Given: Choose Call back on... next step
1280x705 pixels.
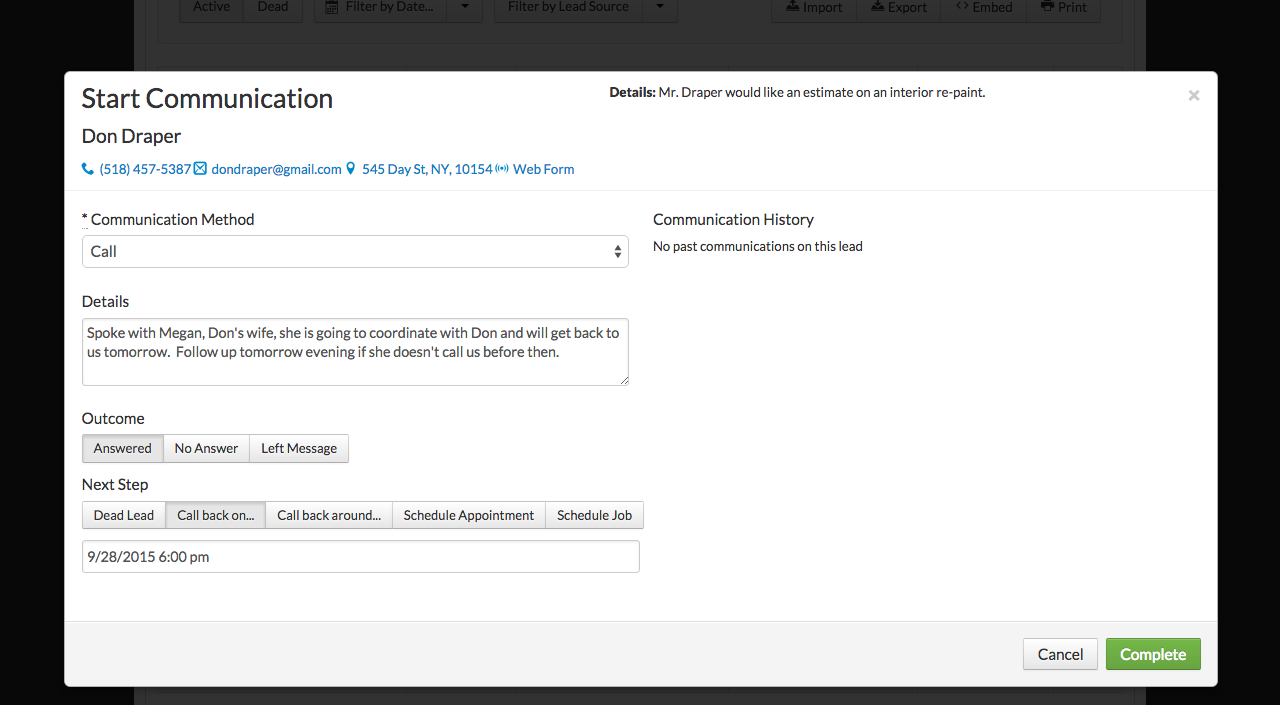Looking at the screenshot, I should coord(215,515).
